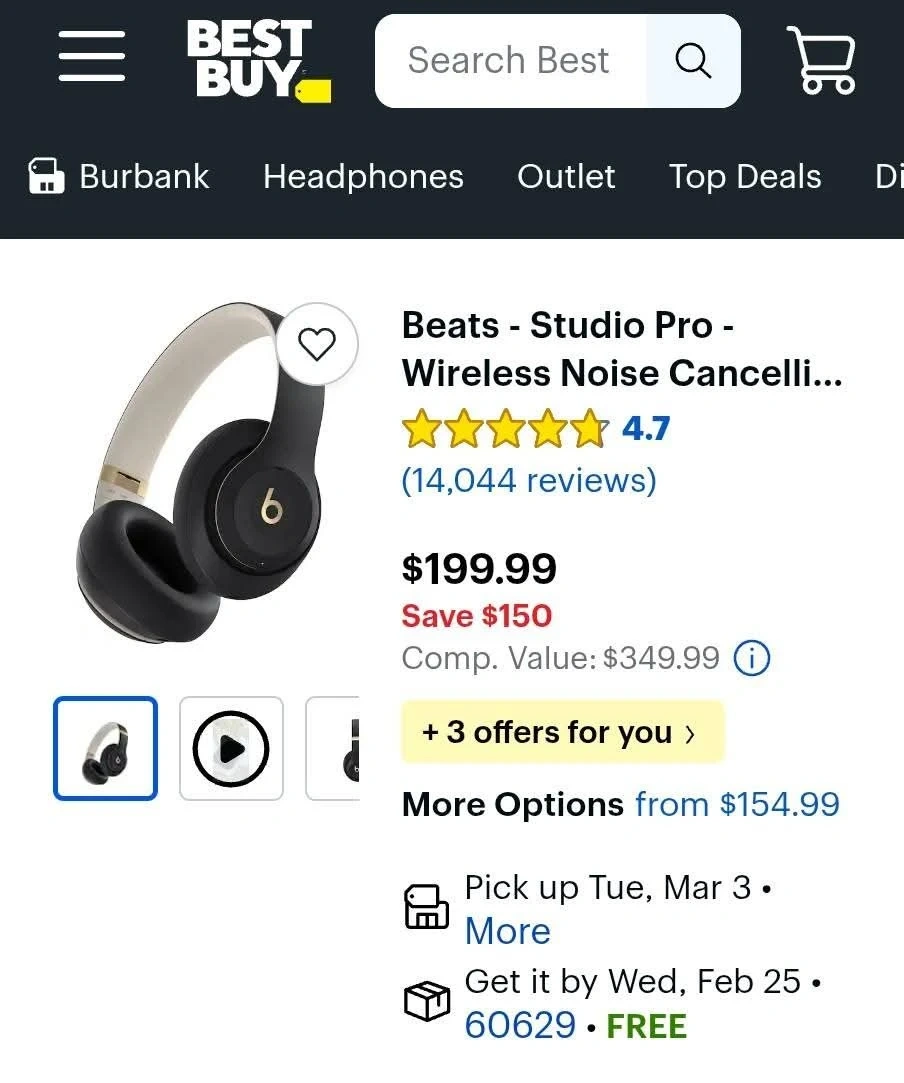Click the store pickup icon
This screenshot has height=1083, width=904.
pos(426,907)
